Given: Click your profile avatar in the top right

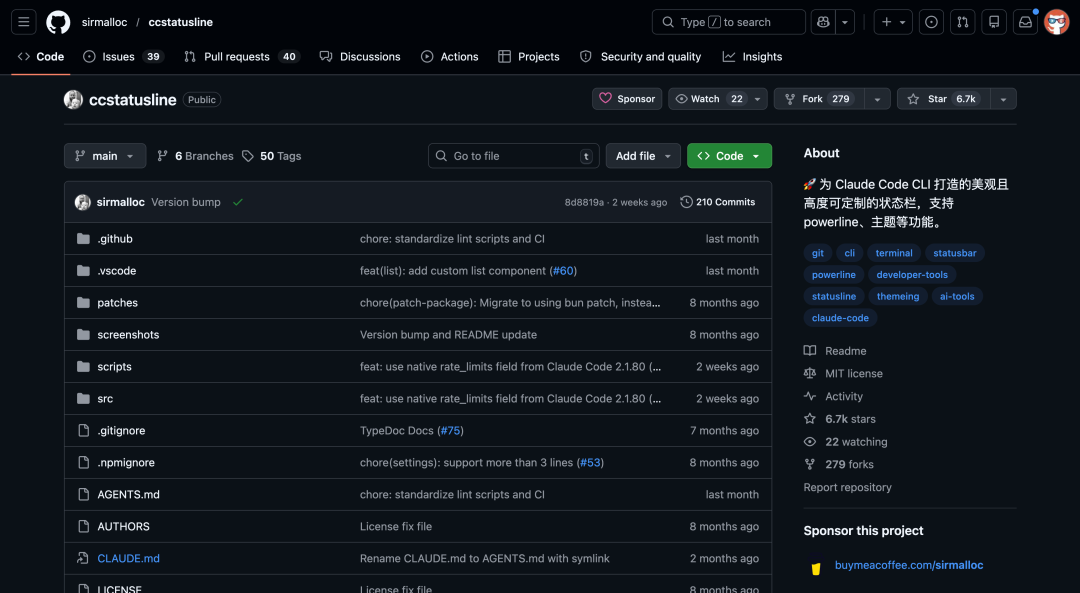Looking at the screenshot, I should (x=1056, y=21).
